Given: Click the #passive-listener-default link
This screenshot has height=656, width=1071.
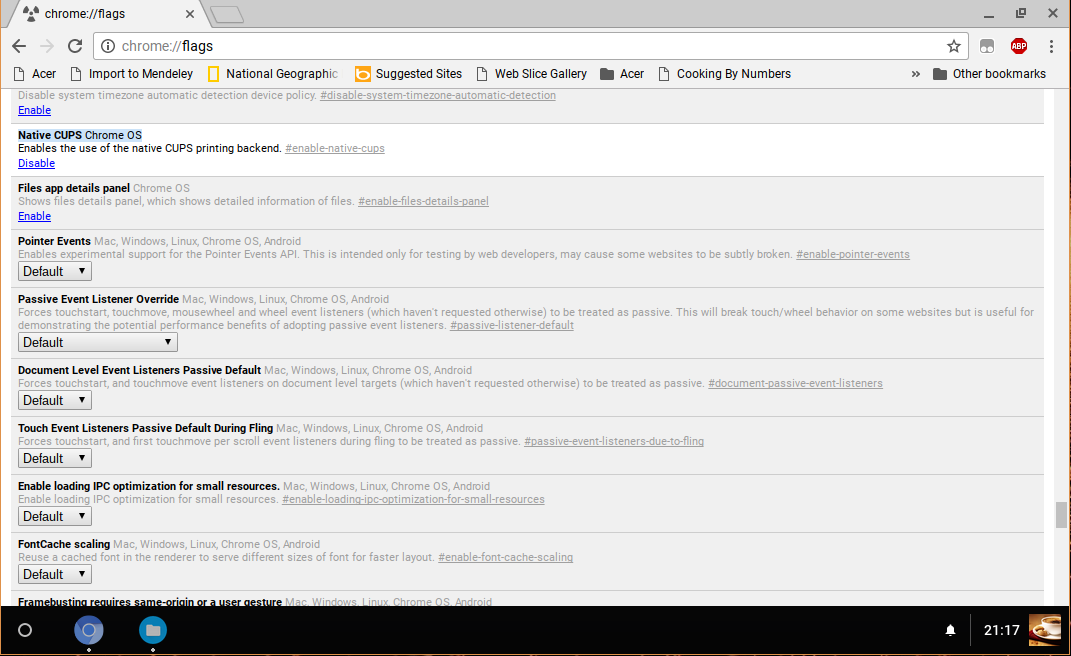Looking at the screenshot, I should [x=511, y=325].
